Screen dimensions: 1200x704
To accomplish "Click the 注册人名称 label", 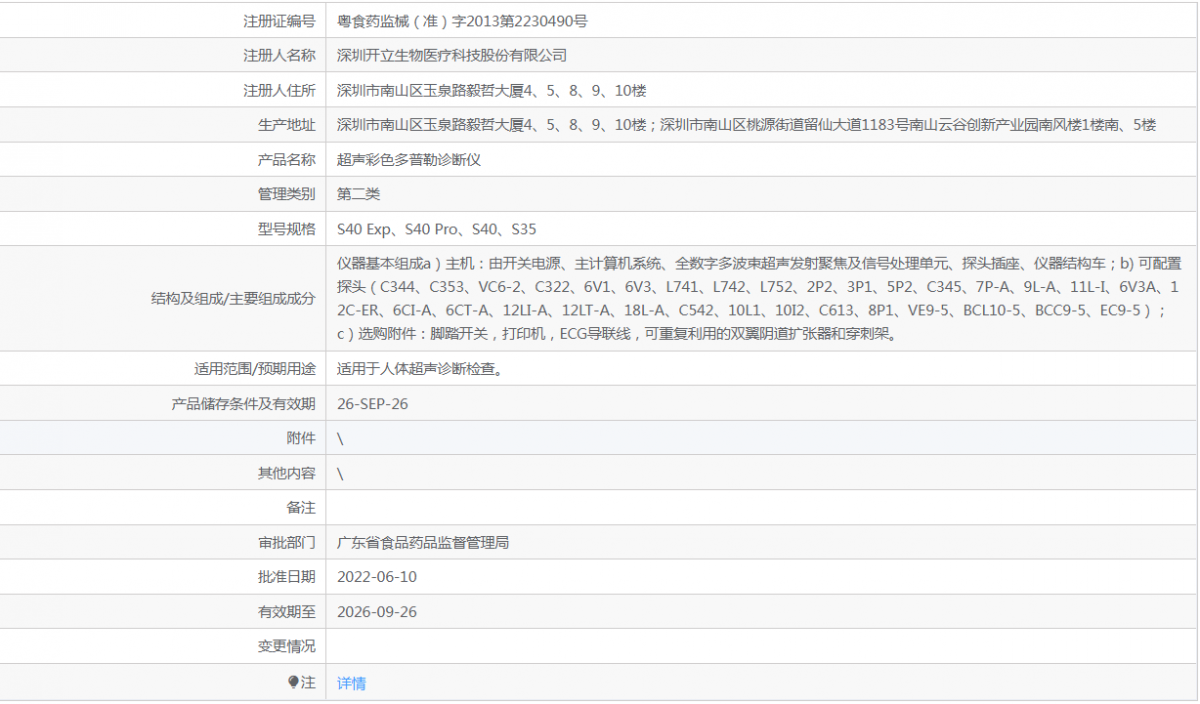I will [279, 56].
